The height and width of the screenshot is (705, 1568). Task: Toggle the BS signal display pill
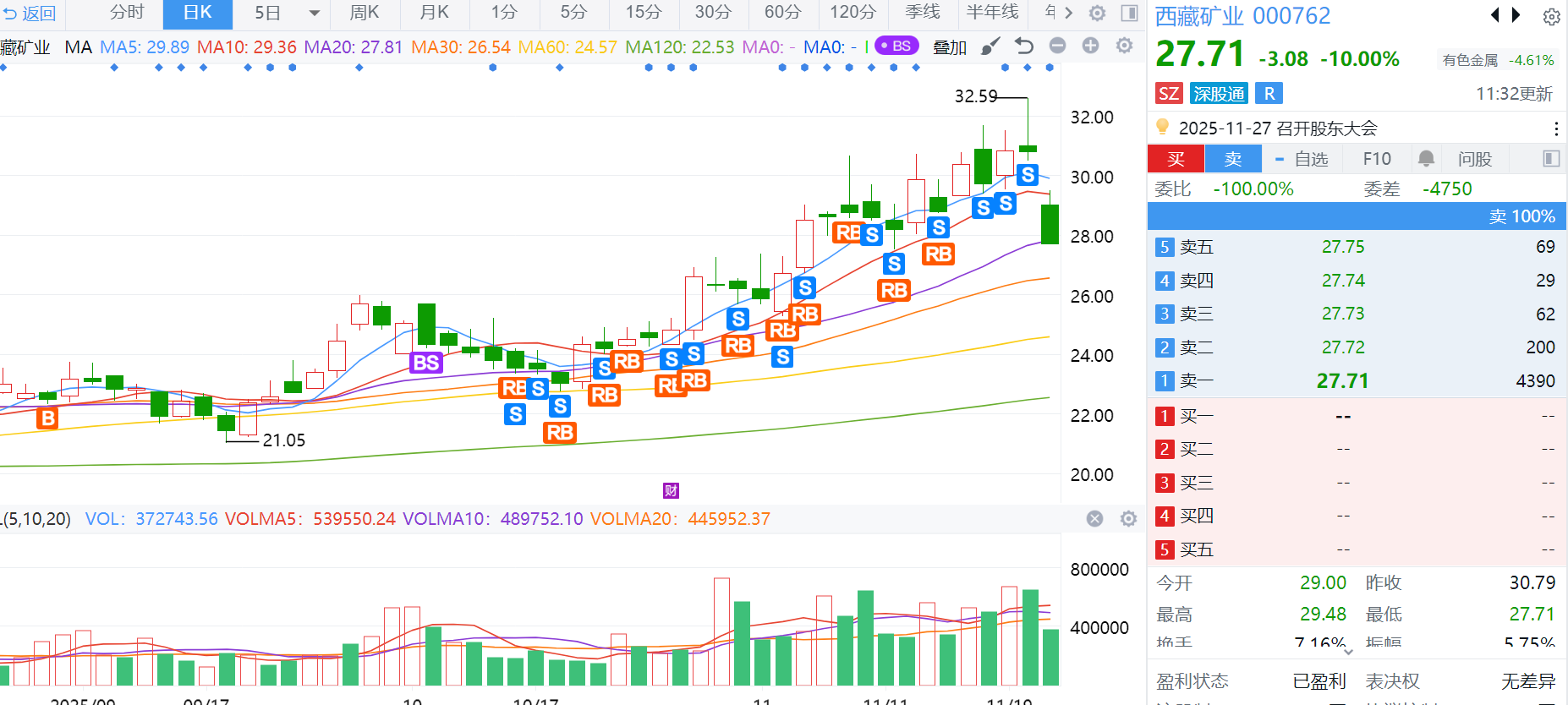tap(896, 46)
